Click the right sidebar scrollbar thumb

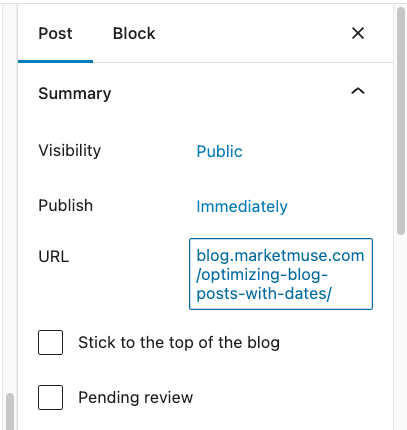(x=401, y=121)
